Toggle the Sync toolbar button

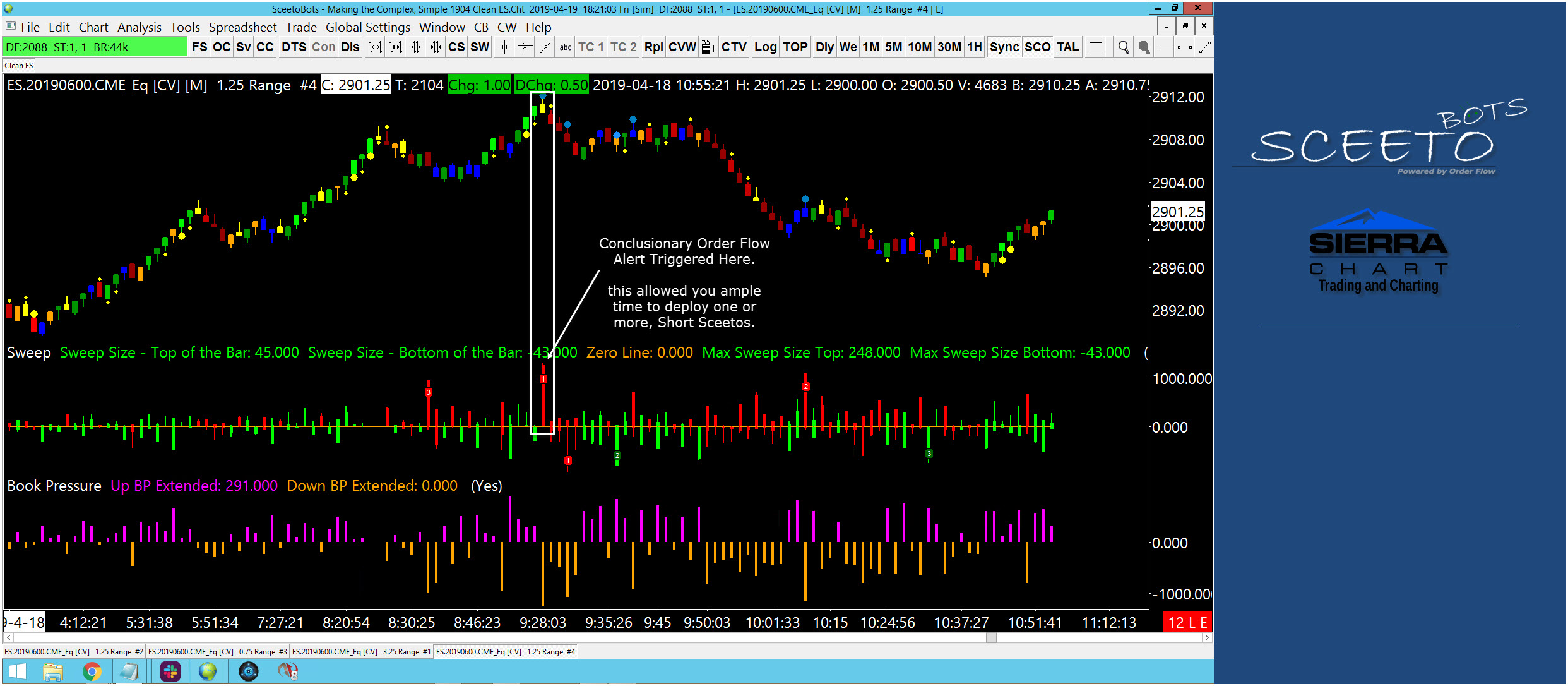pyautogui.click(x=1004, y=47)
